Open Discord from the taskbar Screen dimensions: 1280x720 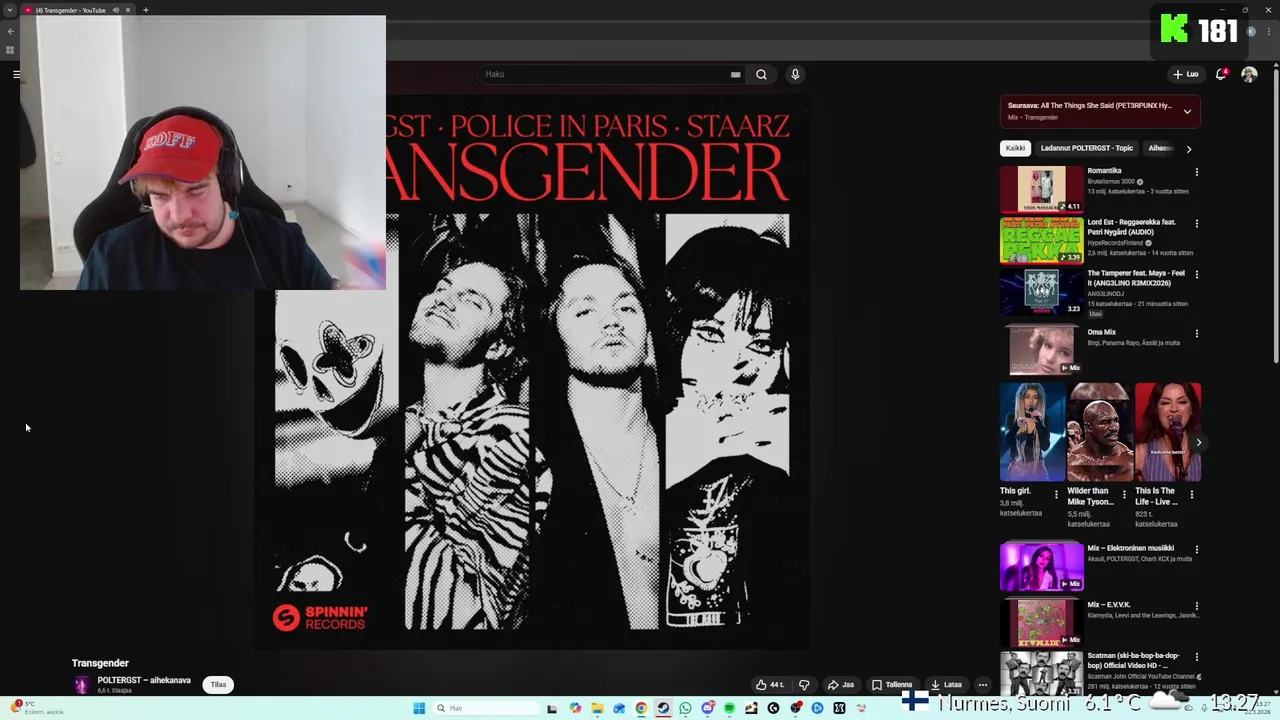707,708
